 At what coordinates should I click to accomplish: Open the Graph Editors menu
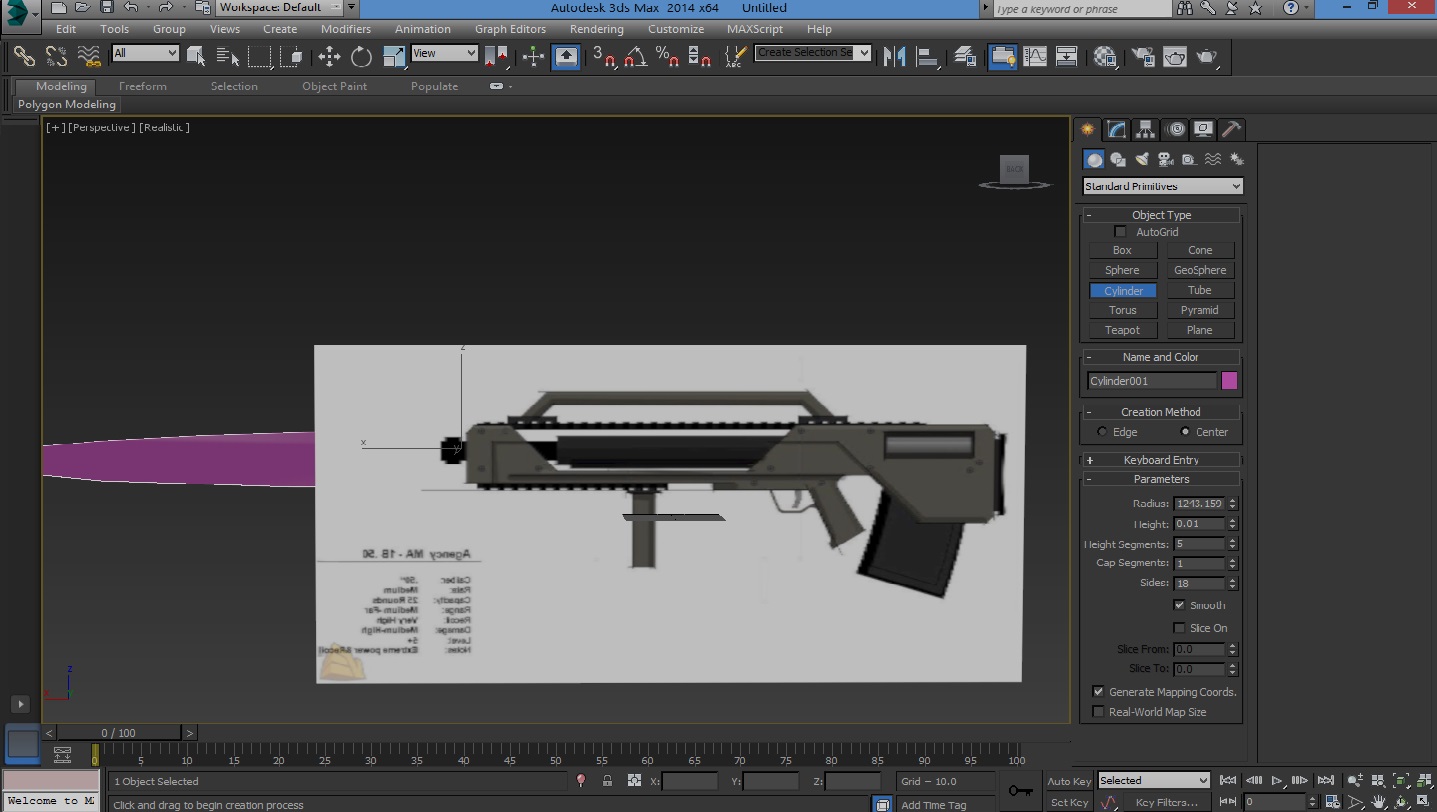click(x=510, y=29)
